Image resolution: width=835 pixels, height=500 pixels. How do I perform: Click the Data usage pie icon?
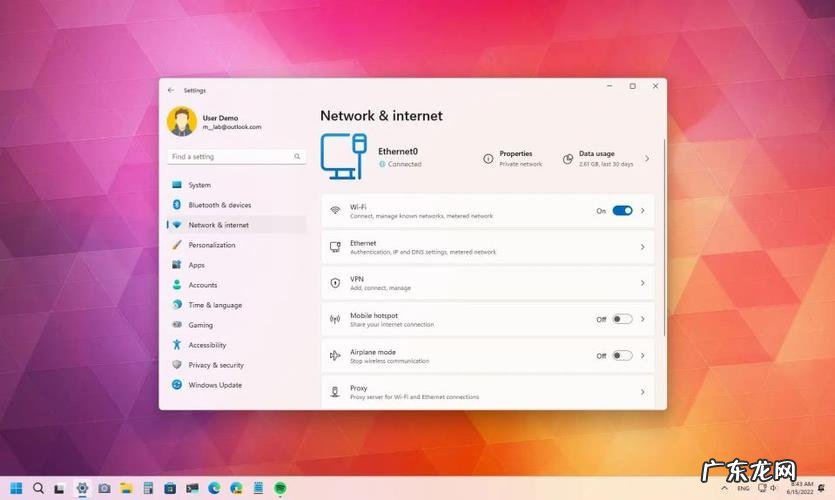[568, 159]
